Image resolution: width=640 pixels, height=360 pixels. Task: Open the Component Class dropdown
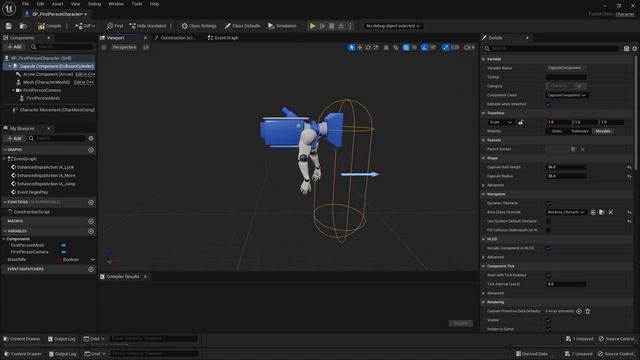coord(566,95)
